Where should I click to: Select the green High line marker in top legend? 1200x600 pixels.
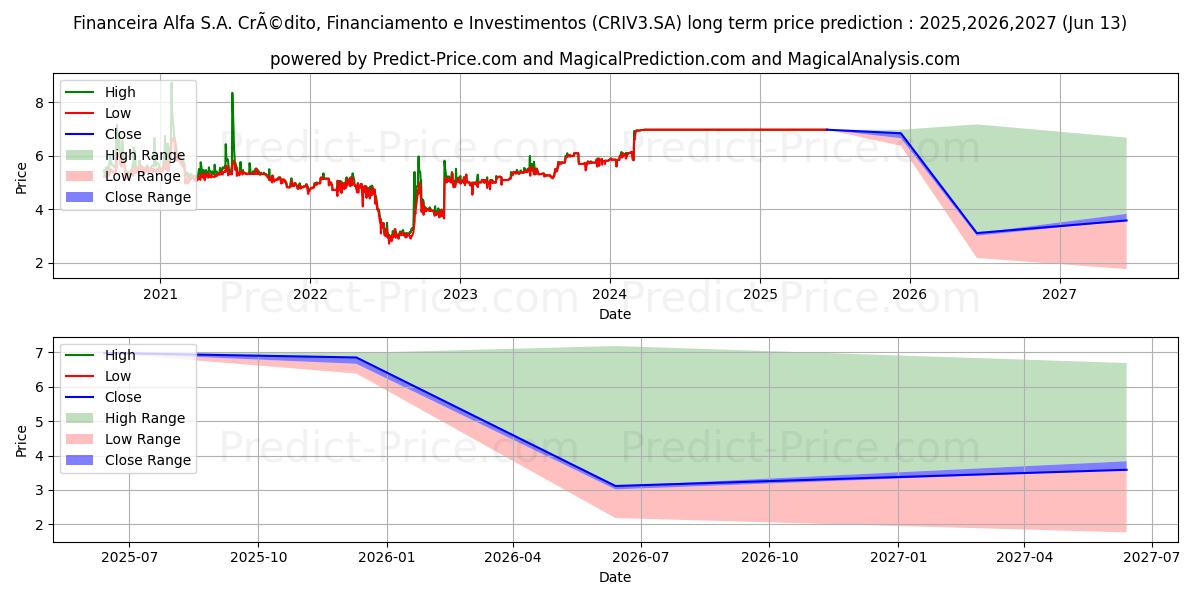[80, 92]
